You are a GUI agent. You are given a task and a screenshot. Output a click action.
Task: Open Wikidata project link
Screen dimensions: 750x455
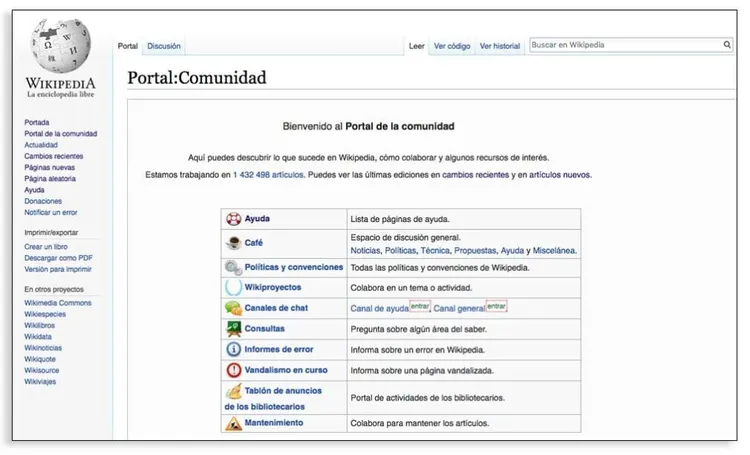click(38, 337)
